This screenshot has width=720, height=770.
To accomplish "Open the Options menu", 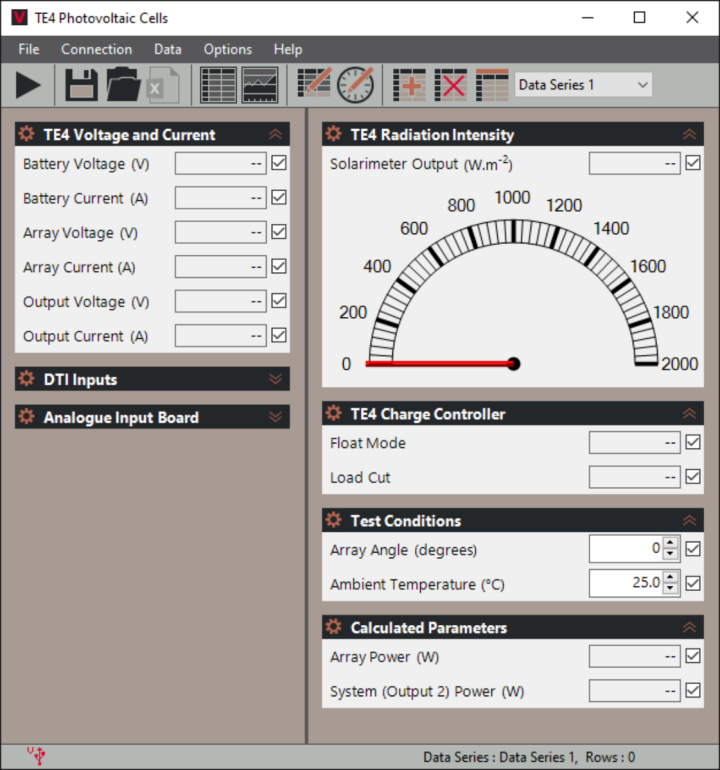I will coord(228,49).
